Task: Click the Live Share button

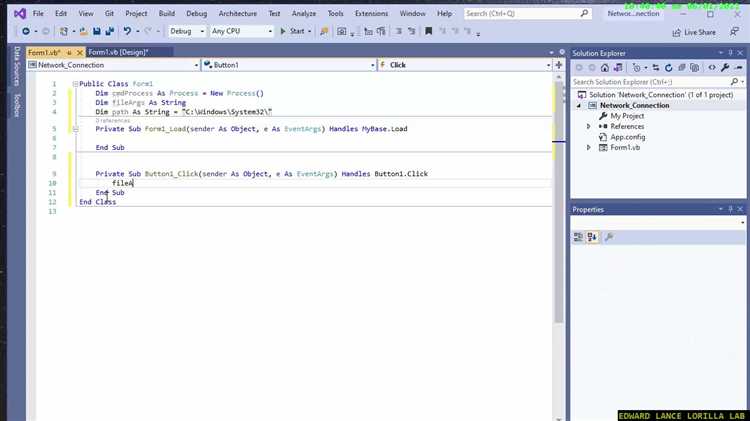Action: [x=694, y=33]
